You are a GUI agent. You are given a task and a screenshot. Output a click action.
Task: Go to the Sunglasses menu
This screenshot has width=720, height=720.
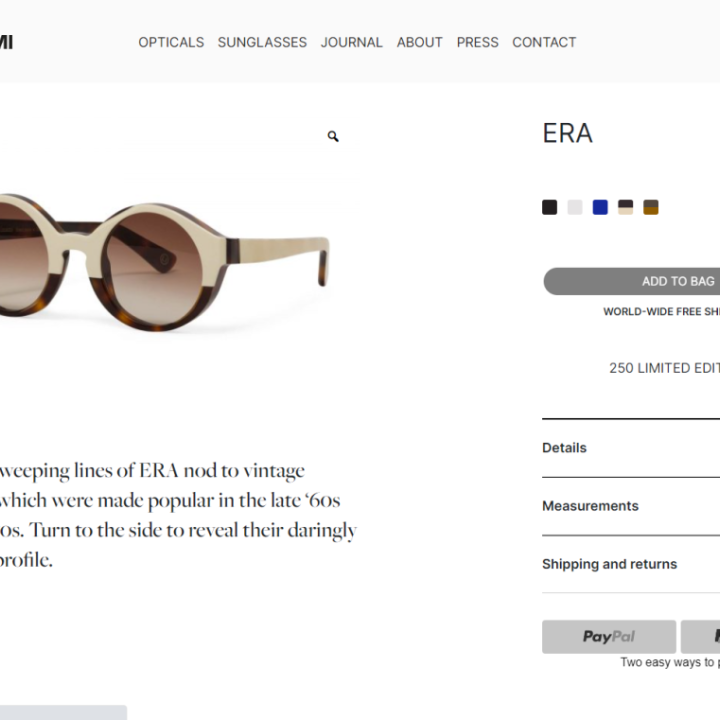pyautogui.click(x=262, y=42)
